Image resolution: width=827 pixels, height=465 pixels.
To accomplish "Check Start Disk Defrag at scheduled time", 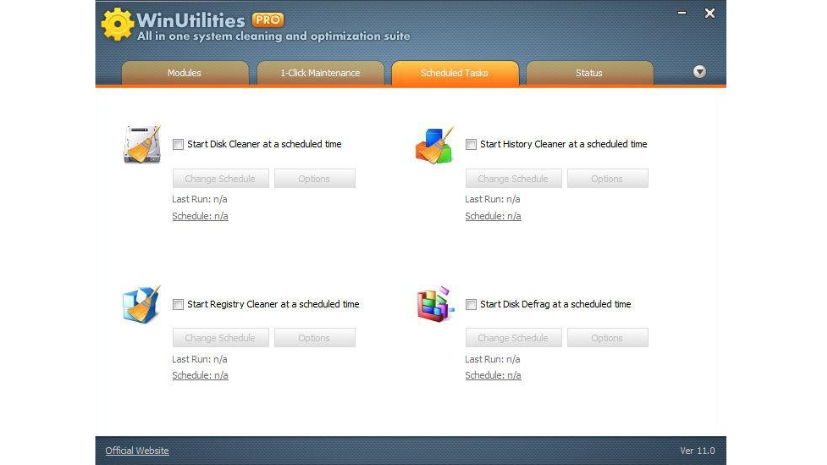I will 471,304.
